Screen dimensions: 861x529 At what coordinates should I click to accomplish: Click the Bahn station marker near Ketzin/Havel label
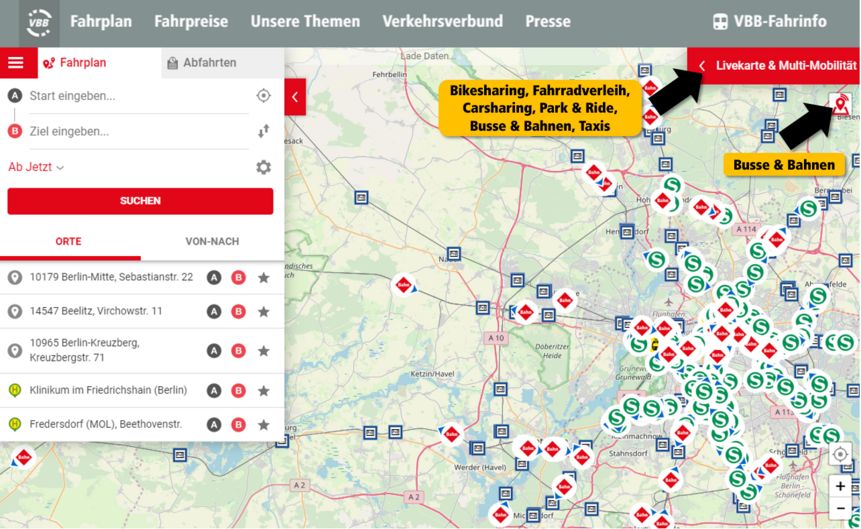(x=451, y=434)
